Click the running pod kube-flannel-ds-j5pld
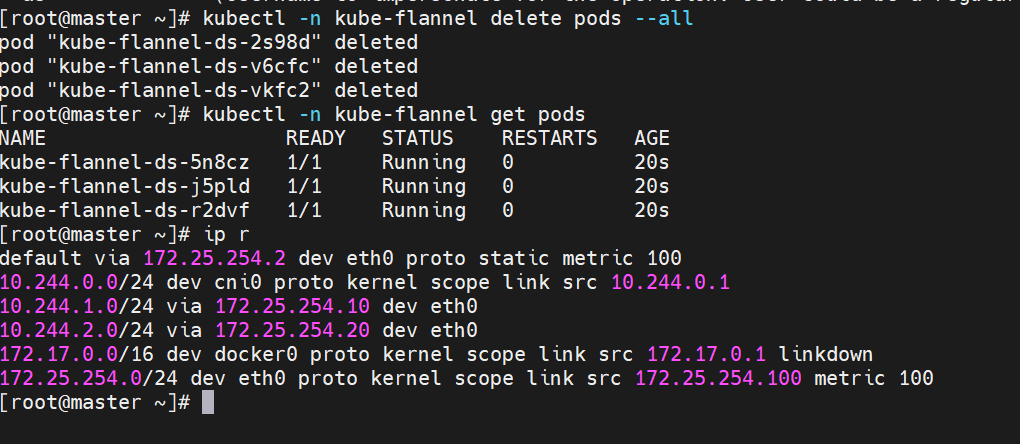1020x444 pixels. coord(125,187)
